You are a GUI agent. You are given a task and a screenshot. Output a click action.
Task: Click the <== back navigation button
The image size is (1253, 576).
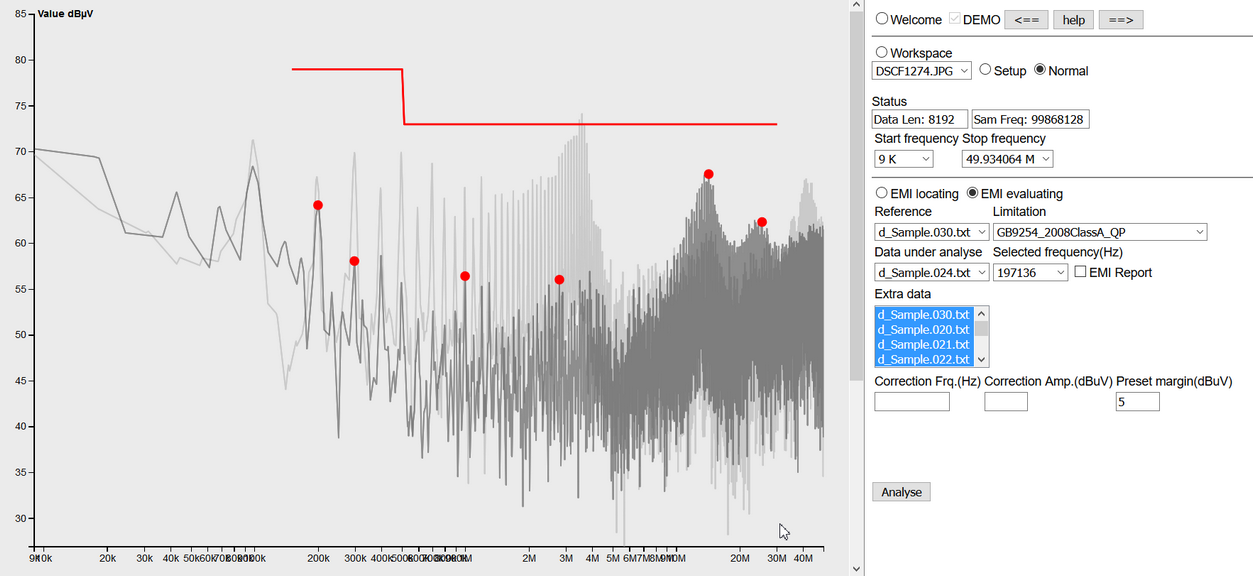tap(1026, 20)
